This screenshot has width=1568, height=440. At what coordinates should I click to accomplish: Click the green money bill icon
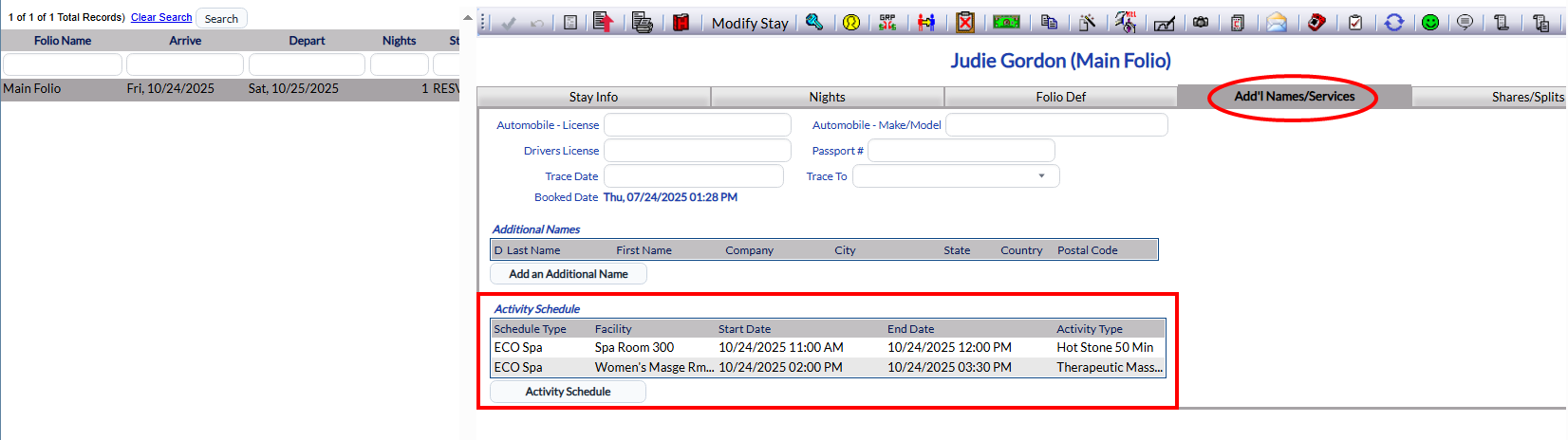click(1006, 22)
